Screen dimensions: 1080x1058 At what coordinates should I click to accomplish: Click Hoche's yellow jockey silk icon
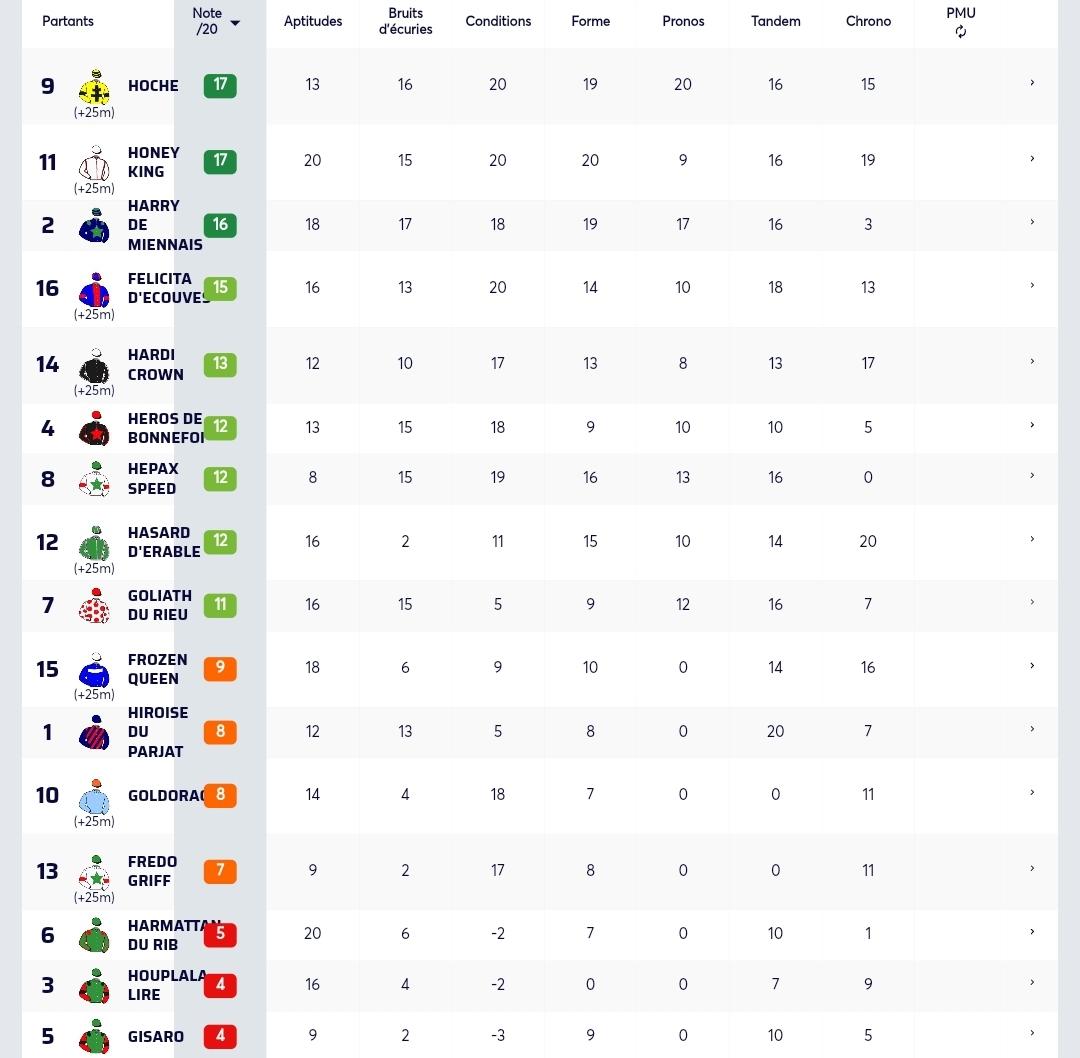click(x=95, y=87)
